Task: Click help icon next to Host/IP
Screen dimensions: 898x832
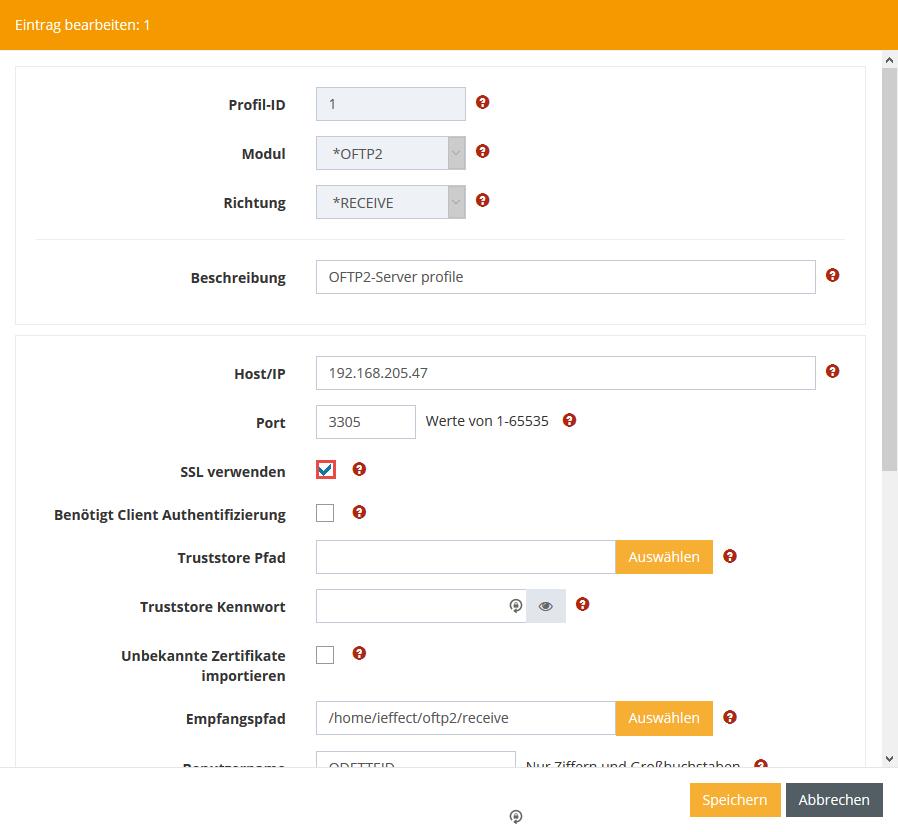Action: pyautogui.click(x=832, y=371)
